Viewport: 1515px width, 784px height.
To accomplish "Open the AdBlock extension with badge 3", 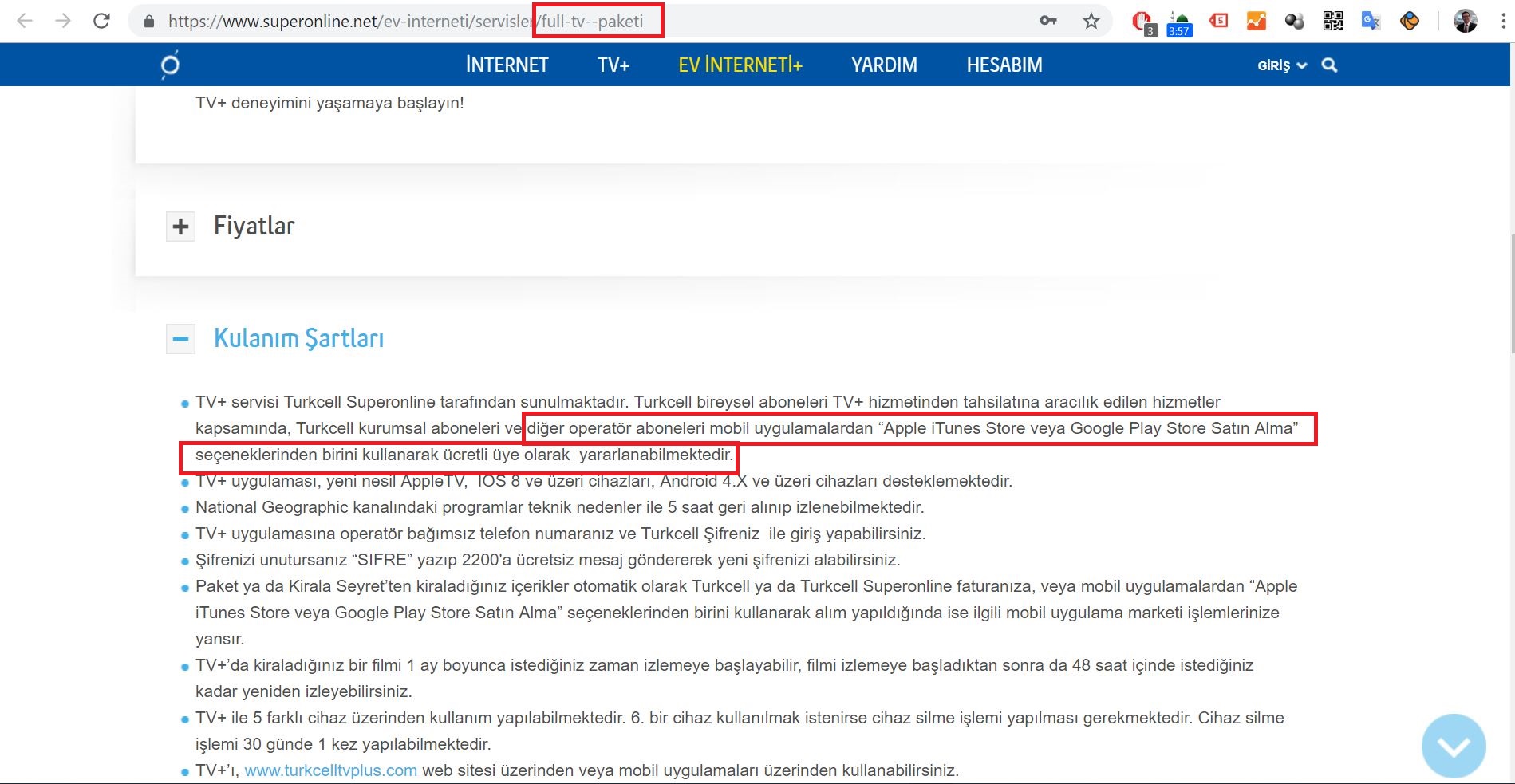I will [1143, 22].
